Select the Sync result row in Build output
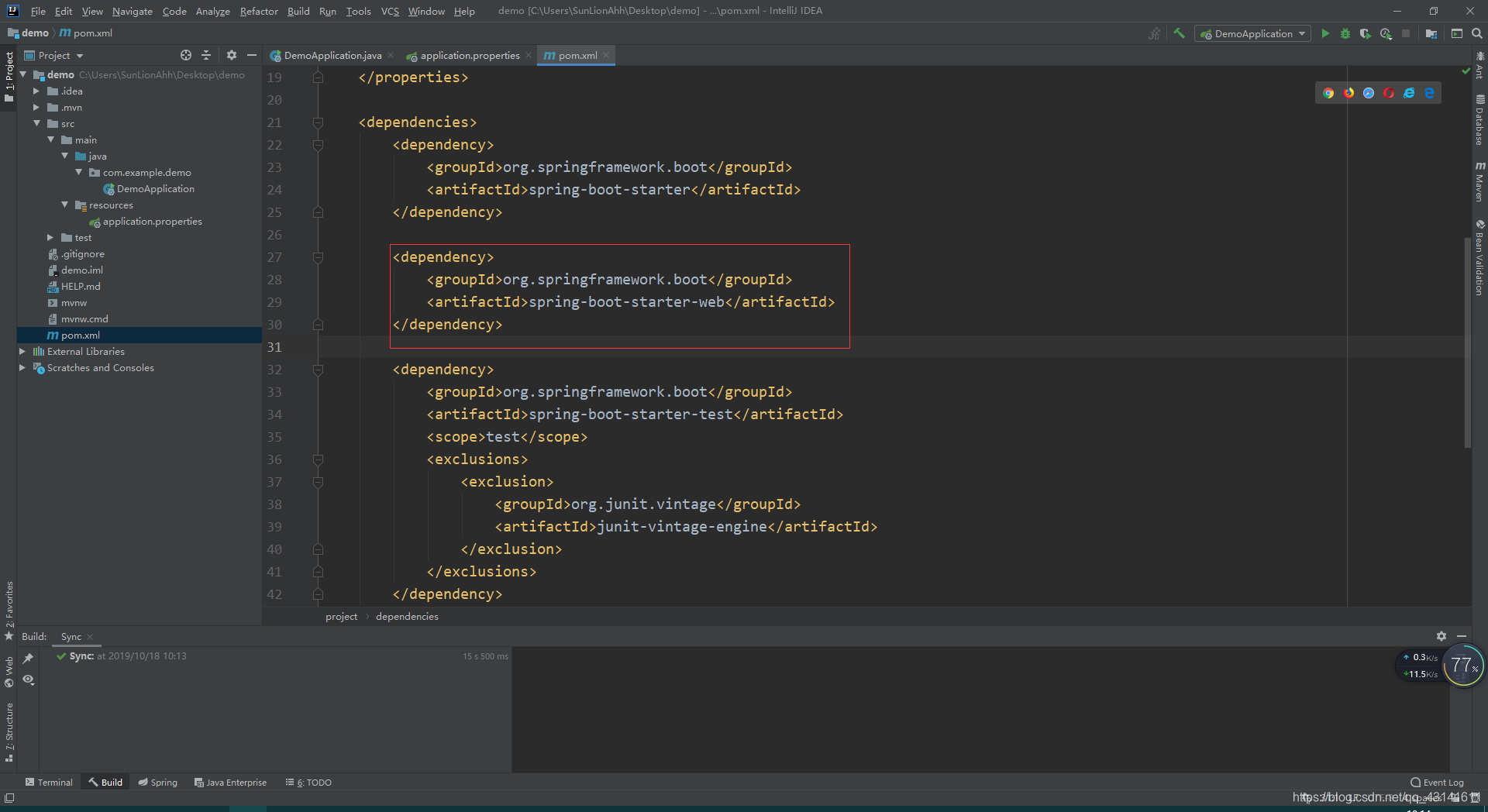This screenshot has width=1488, height=812. pyautogui.click(x=275, y=656)
